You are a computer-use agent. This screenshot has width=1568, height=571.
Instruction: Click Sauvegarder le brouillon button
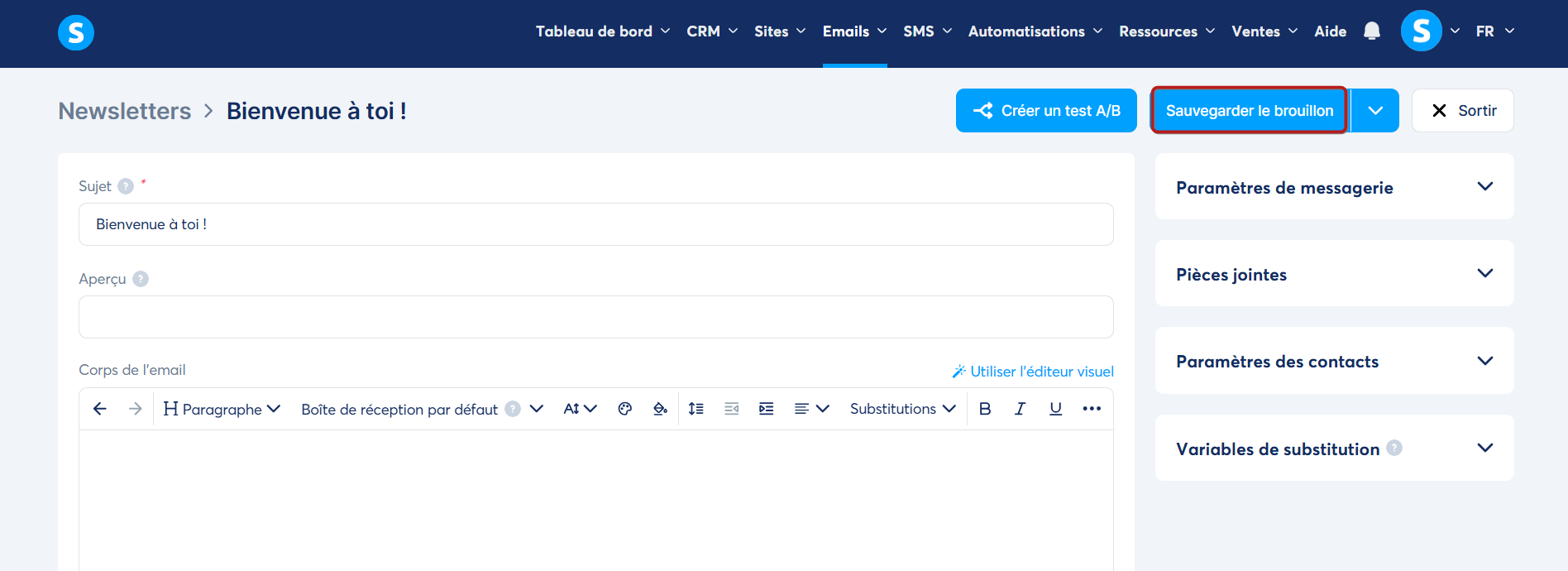pos(1250,110)
